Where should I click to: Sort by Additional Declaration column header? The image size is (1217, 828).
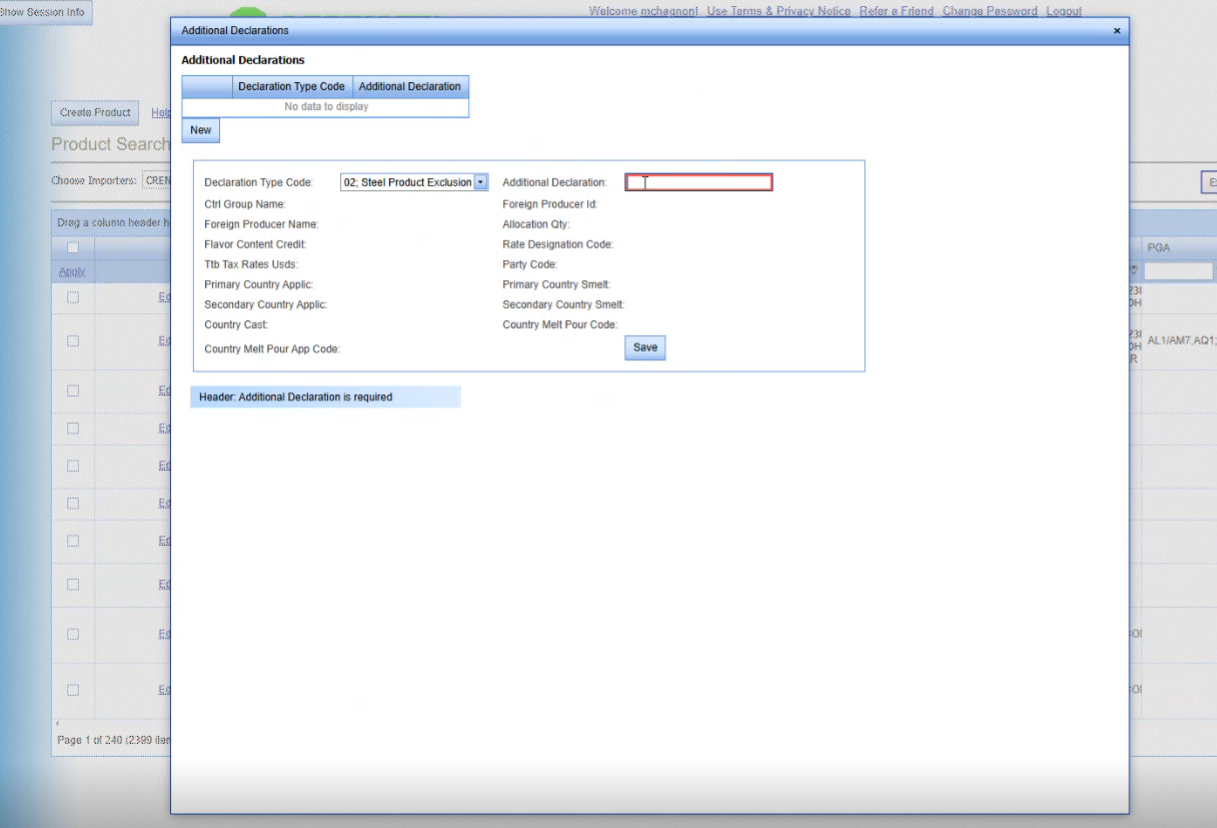pos(409,87)
